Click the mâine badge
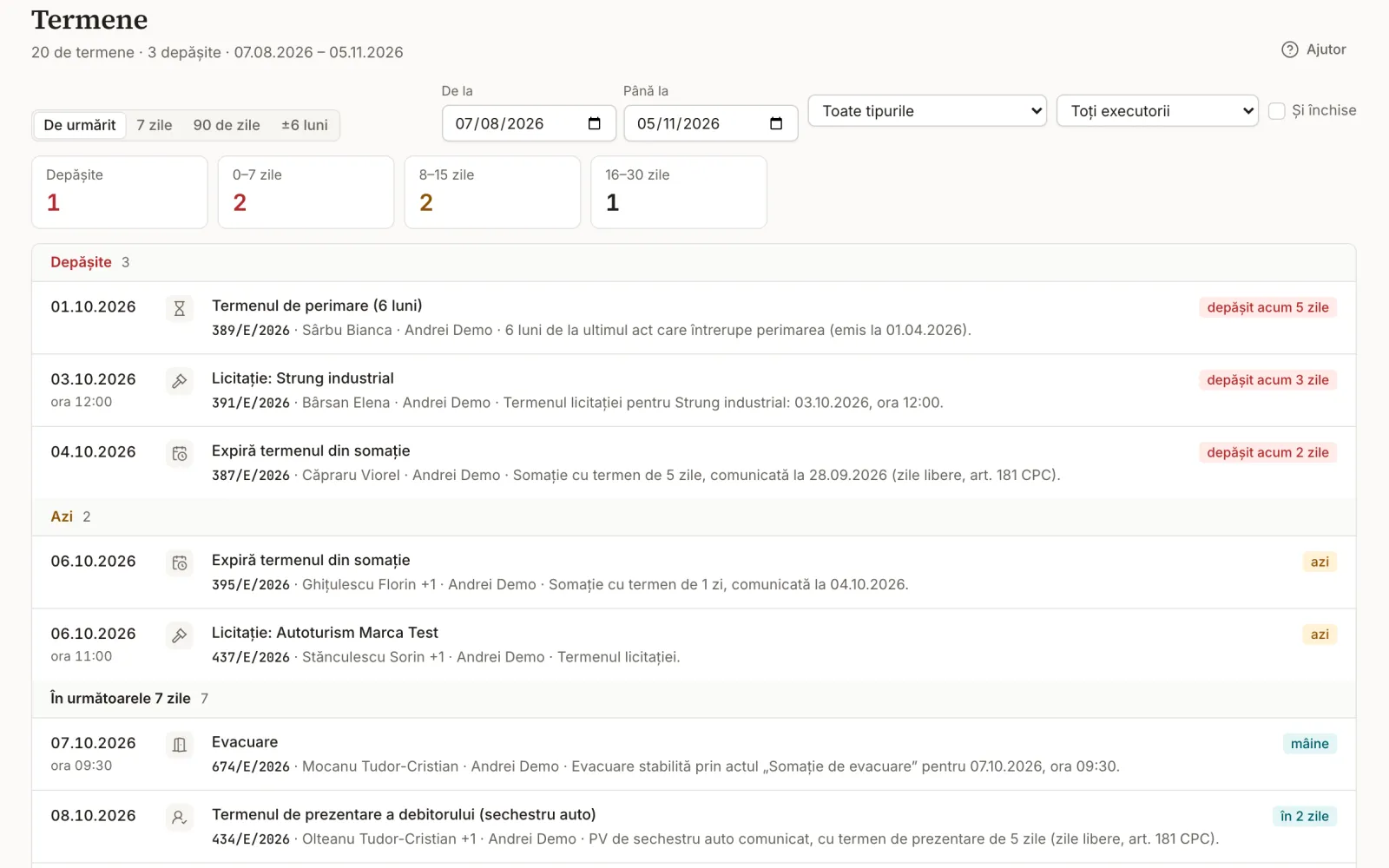The width and height of the screenshot is (1389, 868). (1309, 744)
